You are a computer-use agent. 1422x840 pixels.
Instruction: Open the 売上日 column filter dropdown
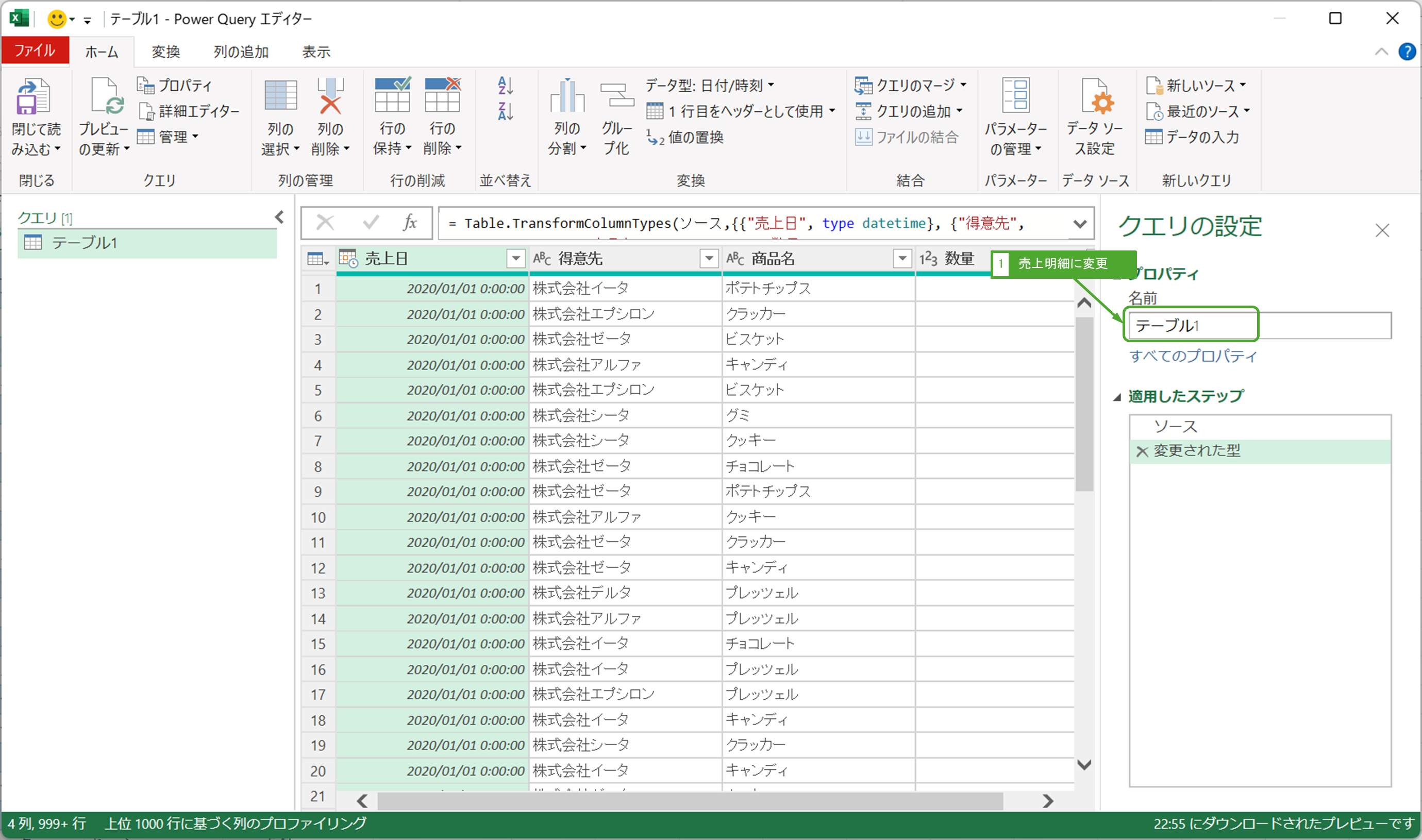(515, 259)
